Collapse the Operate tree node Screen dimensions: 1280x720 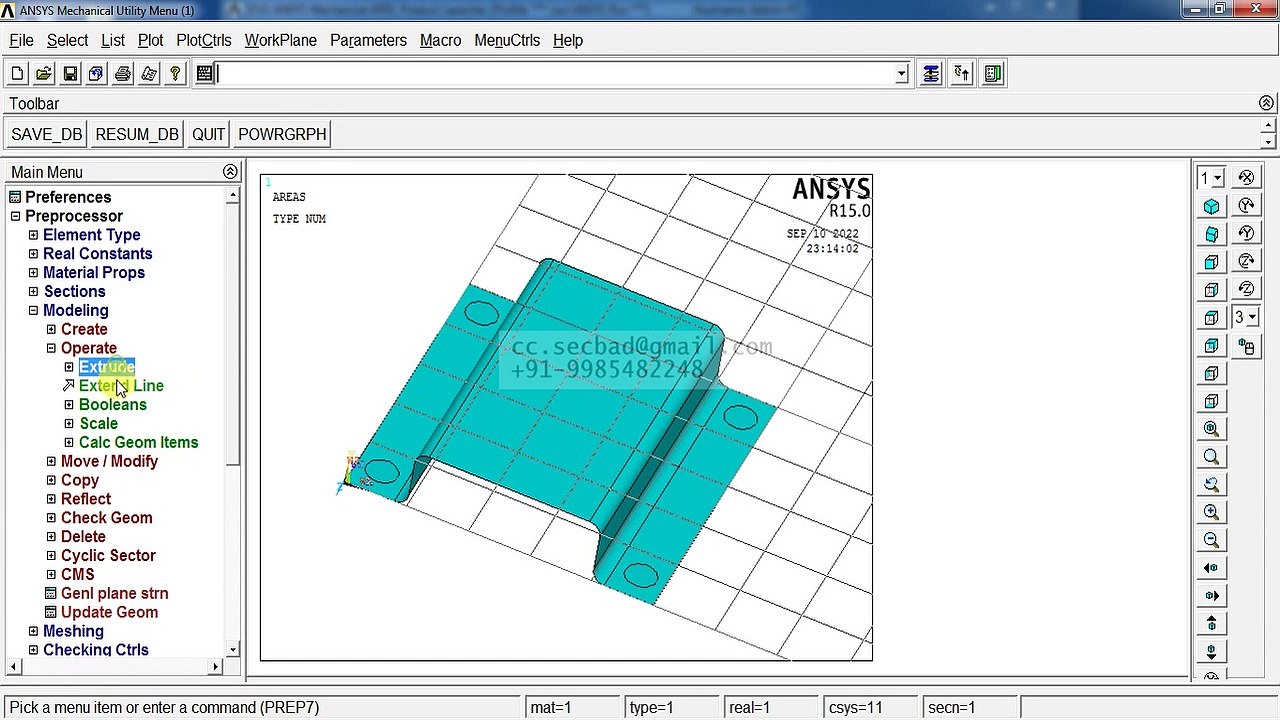point(51,349)
